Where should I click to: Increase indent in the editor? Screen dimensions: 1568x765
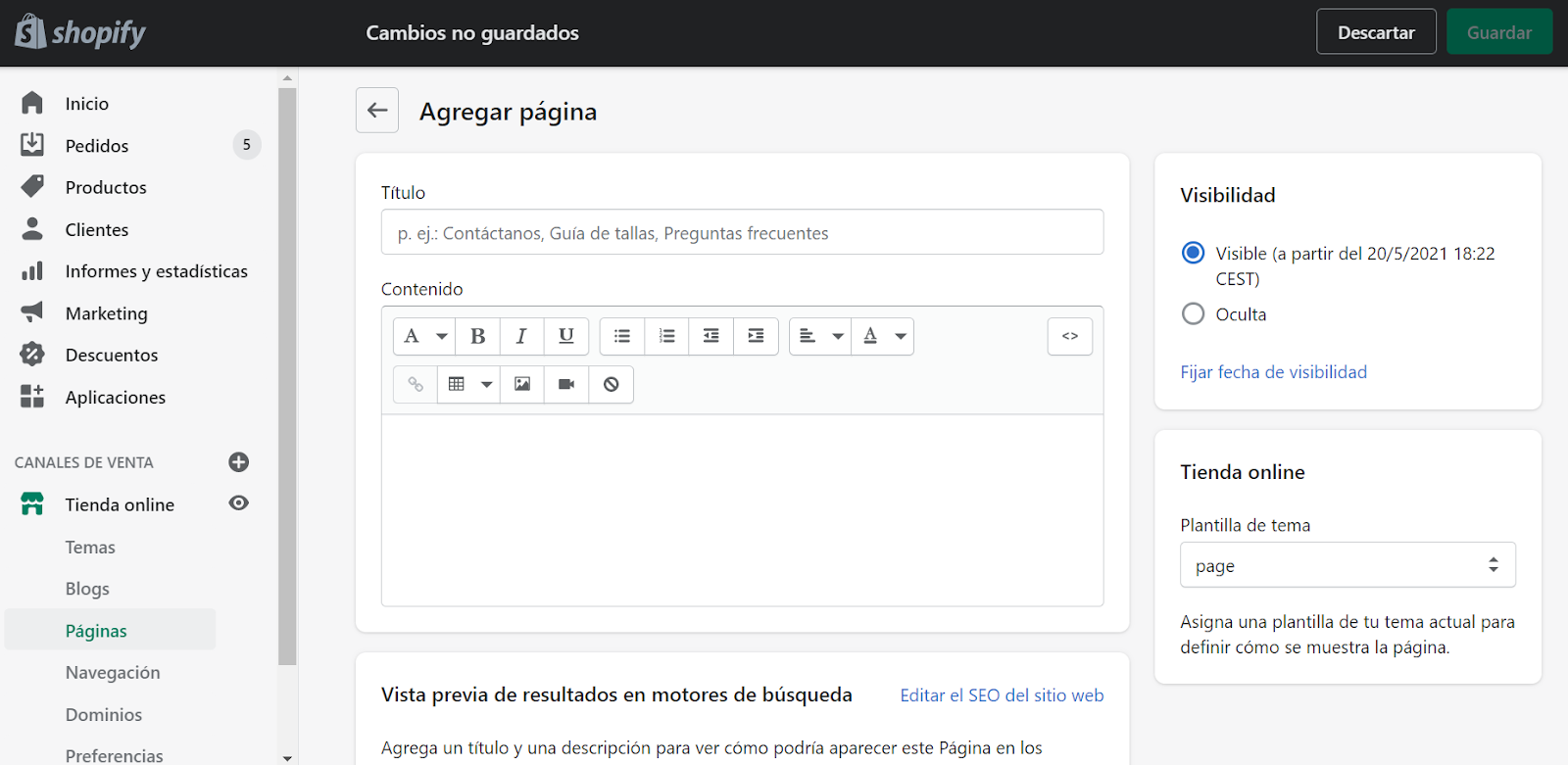pyautogui.click(x=756, y=336)
